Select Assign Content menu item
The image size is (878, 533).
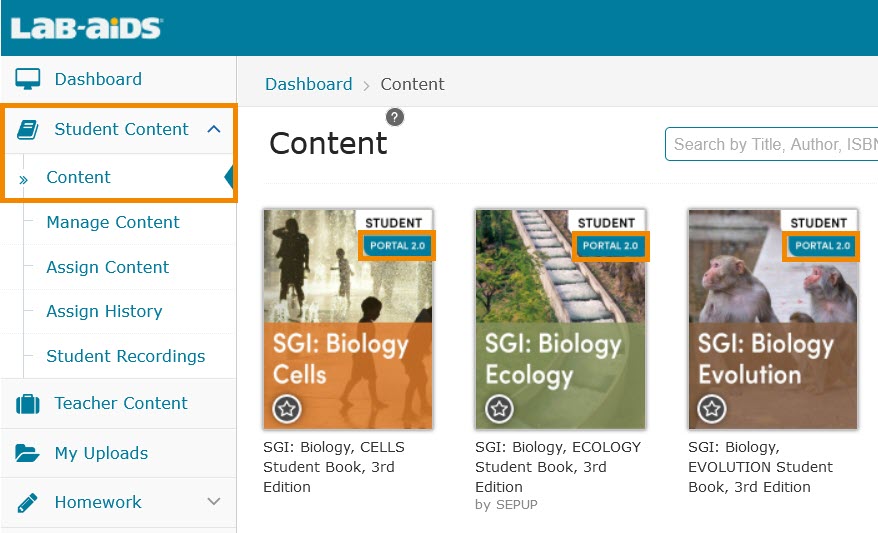click(x=108, y=267)
